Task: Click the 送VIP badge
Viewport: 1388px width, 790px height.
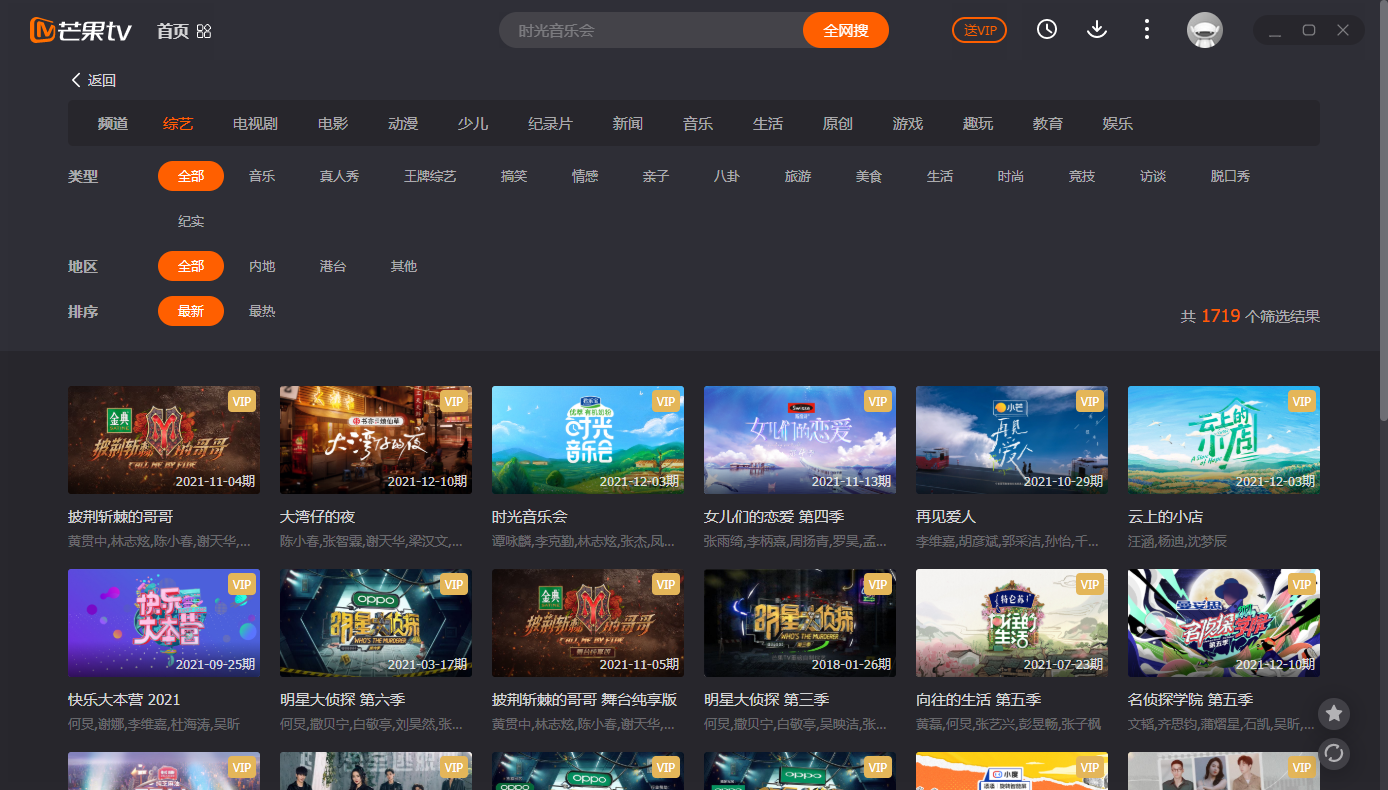Action: tap(979, 30)
